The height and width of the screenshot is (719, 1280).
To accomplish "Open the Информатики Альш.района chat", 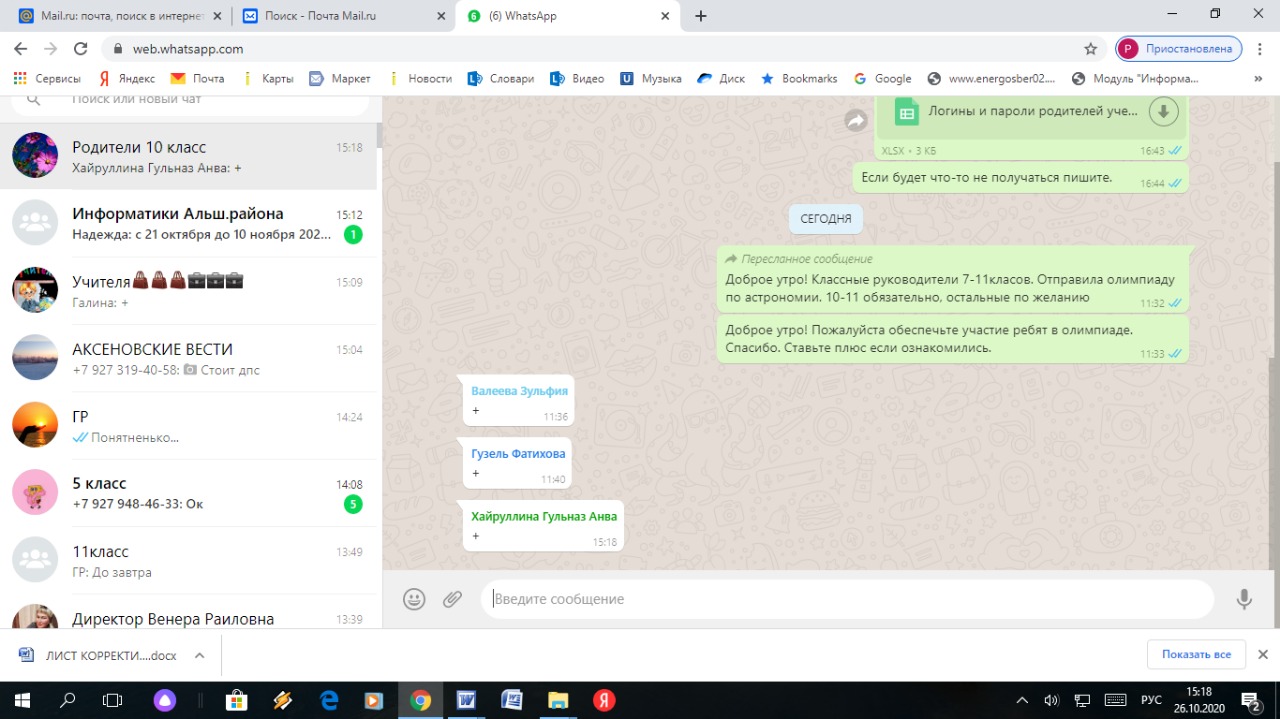I will coord(190,223).
